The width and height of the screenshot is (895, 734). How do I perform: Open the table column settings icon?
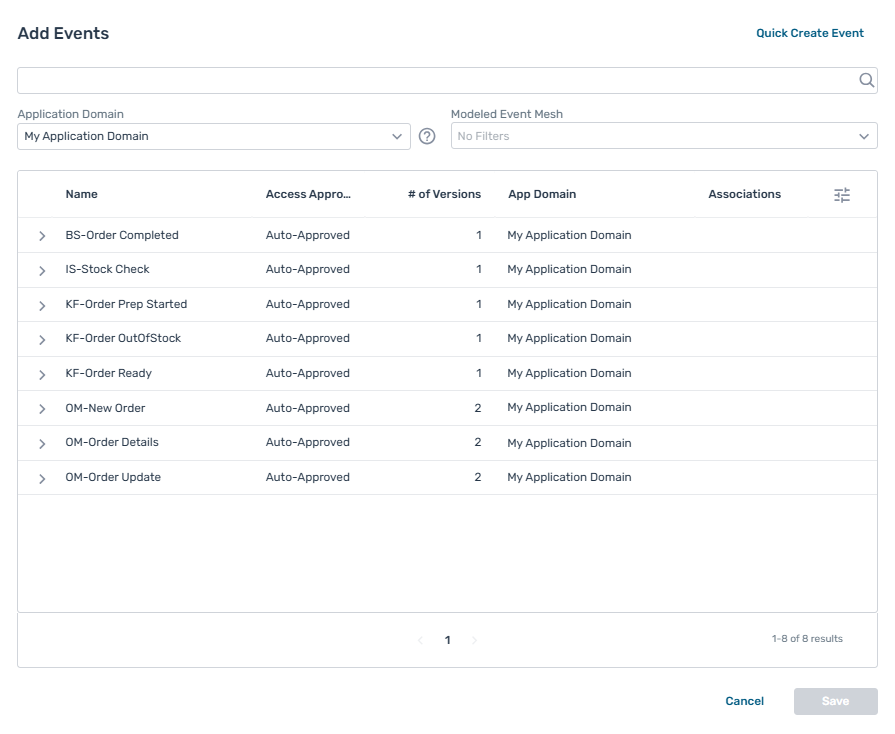coord(842,195)
